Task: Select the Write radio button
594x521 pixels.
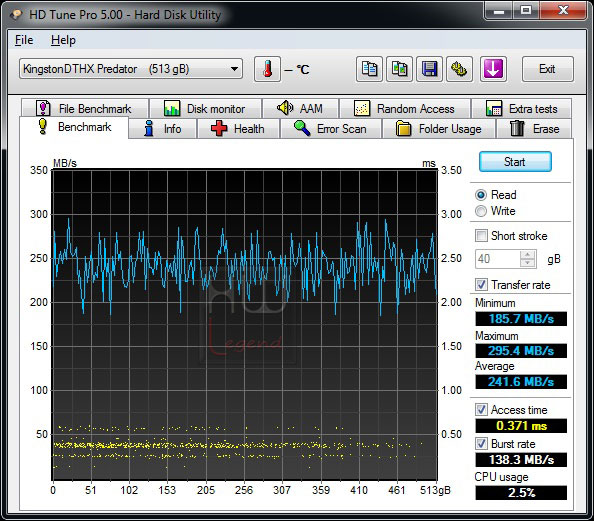Action: (x=481, y=211)
